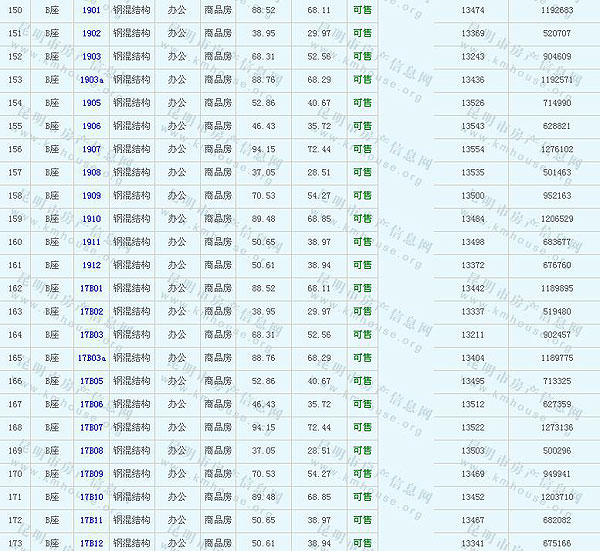
Task: Open room 17B06 link
Action: click(91, 404)
